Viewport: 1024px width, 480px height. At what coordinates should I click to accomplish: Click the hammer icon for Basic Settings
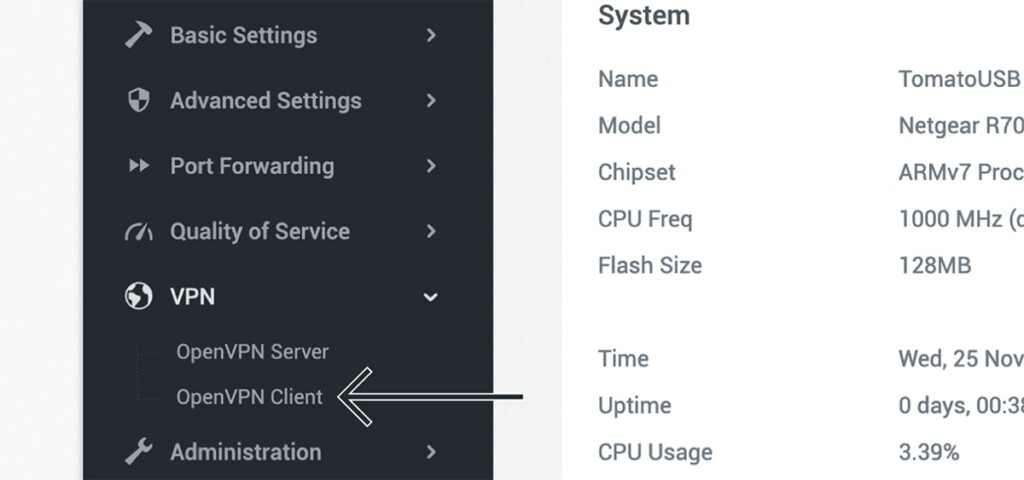coord(138,35)
